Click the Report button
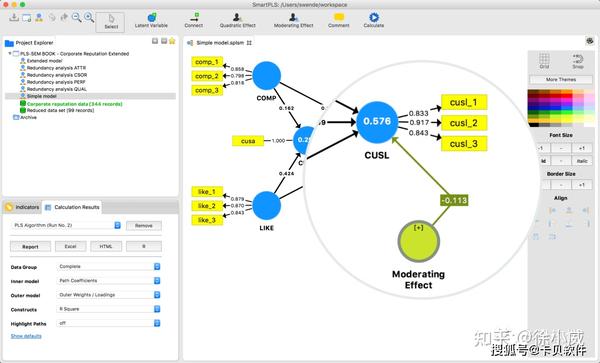Image resolution: width=600 pixels, height=363 pixels. pos(30,247)
